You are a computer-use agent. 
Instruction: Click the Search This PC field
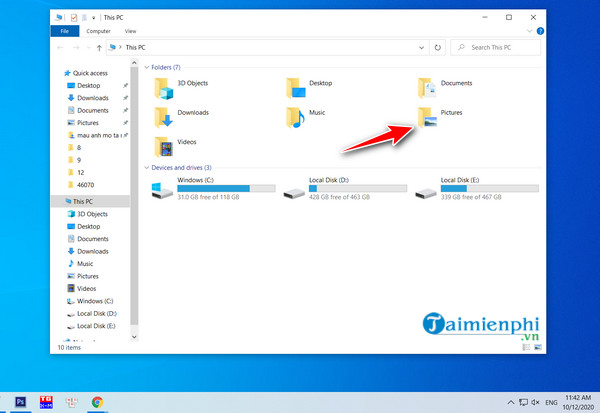click(496, 47)
